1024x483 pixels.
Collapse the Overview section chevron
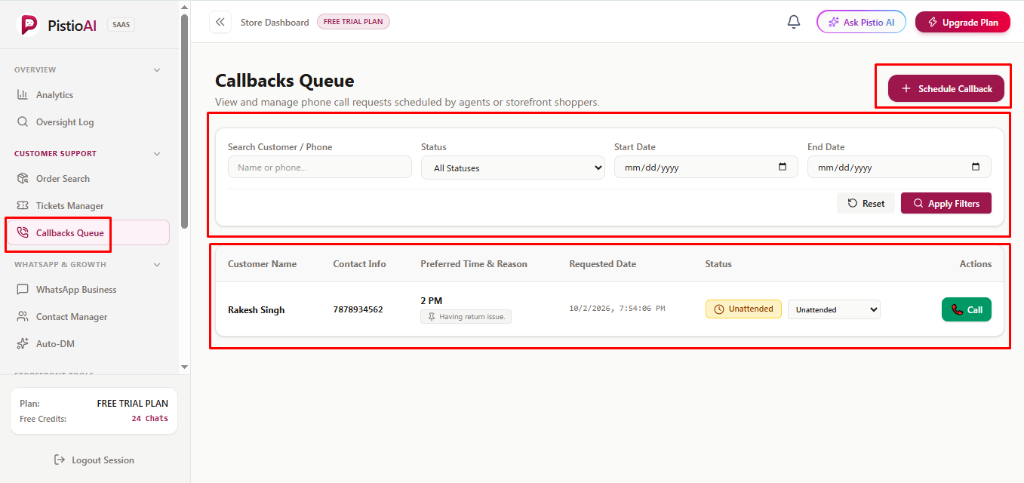156,70
